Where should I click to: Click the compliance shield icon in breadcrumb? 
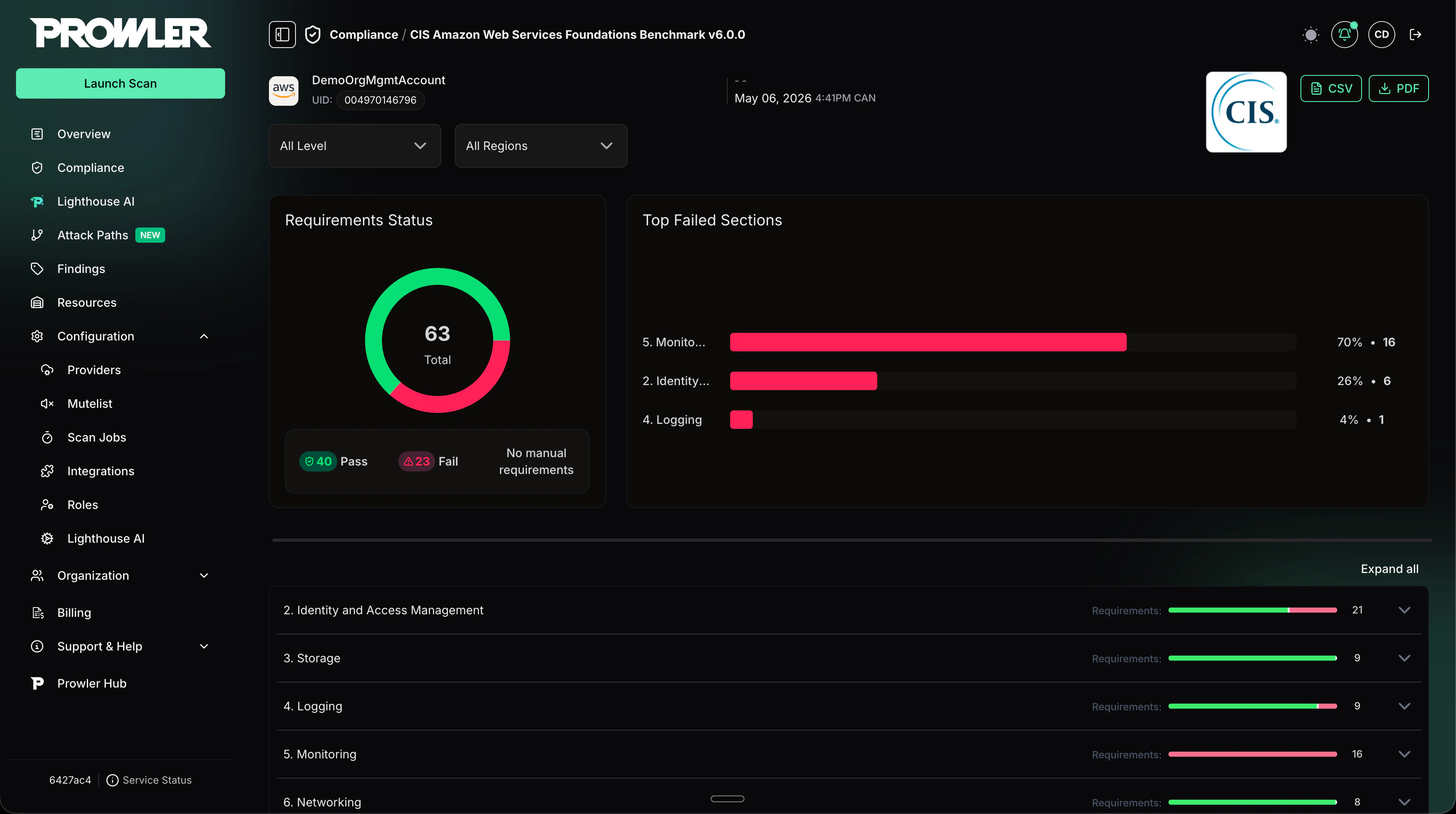point(312,35)
